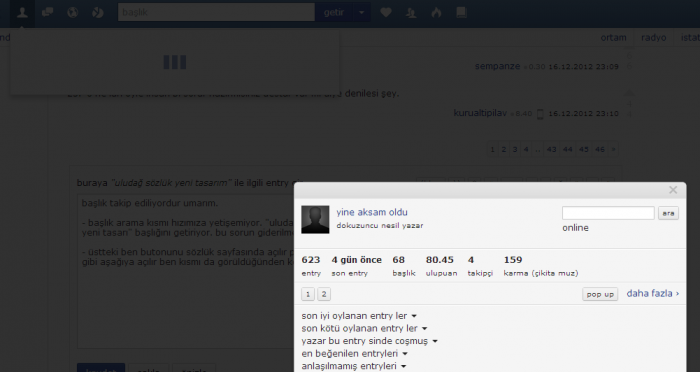Image resolution: width=700 pixels, height=372 pixels.
Task: Close the user profile popup
Action: coord(673,190)
